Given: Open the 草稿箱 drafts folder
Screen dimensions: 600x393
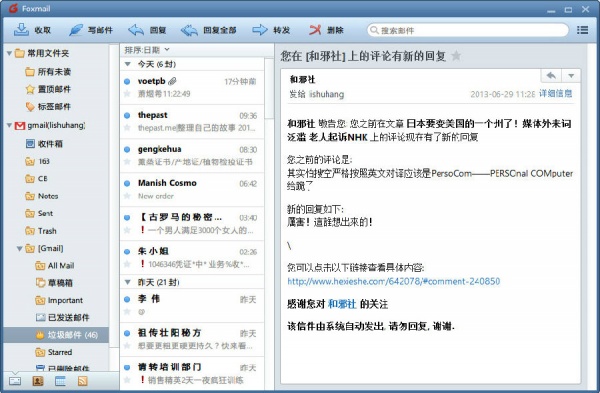Looking at the screenshot, I should 54,283.
